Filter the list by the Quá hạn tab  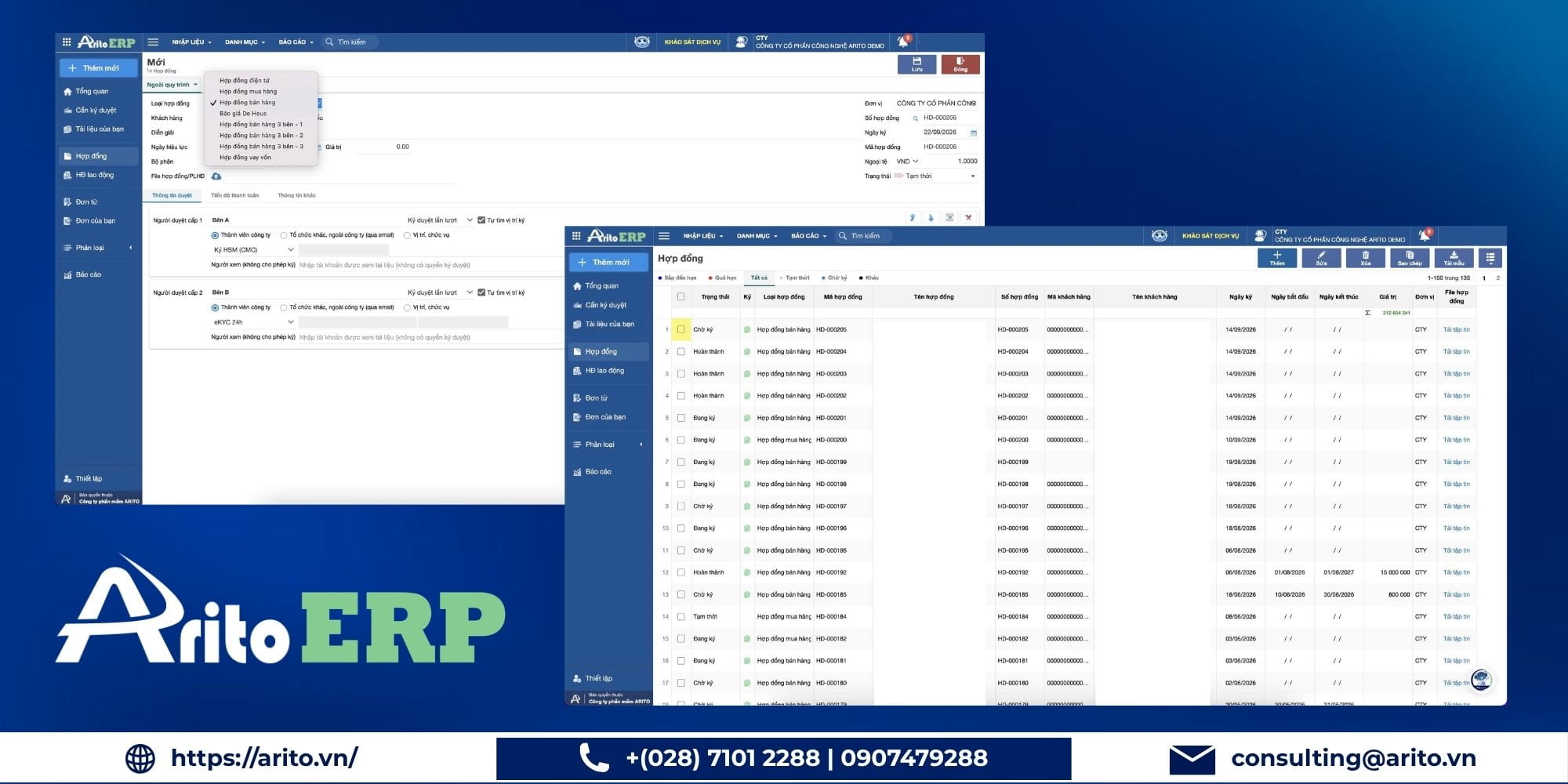722,278
